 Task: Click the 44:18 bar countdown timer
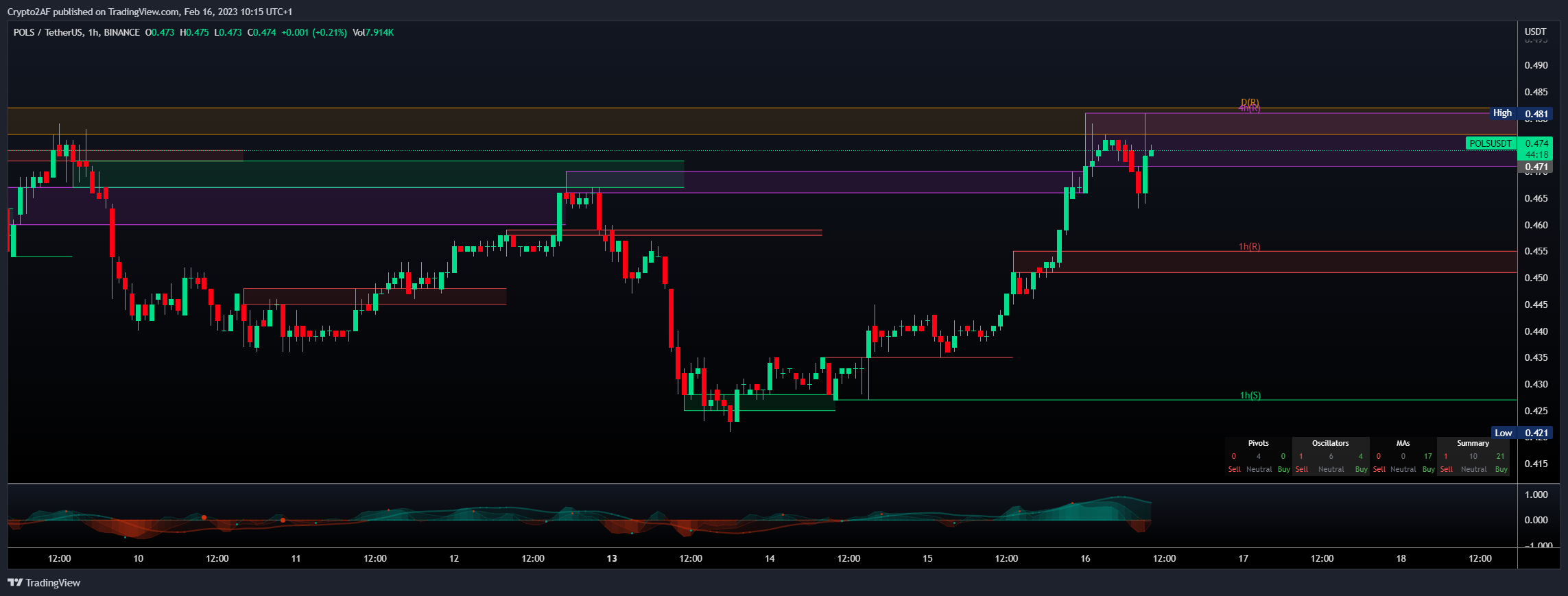point(1536,154)
